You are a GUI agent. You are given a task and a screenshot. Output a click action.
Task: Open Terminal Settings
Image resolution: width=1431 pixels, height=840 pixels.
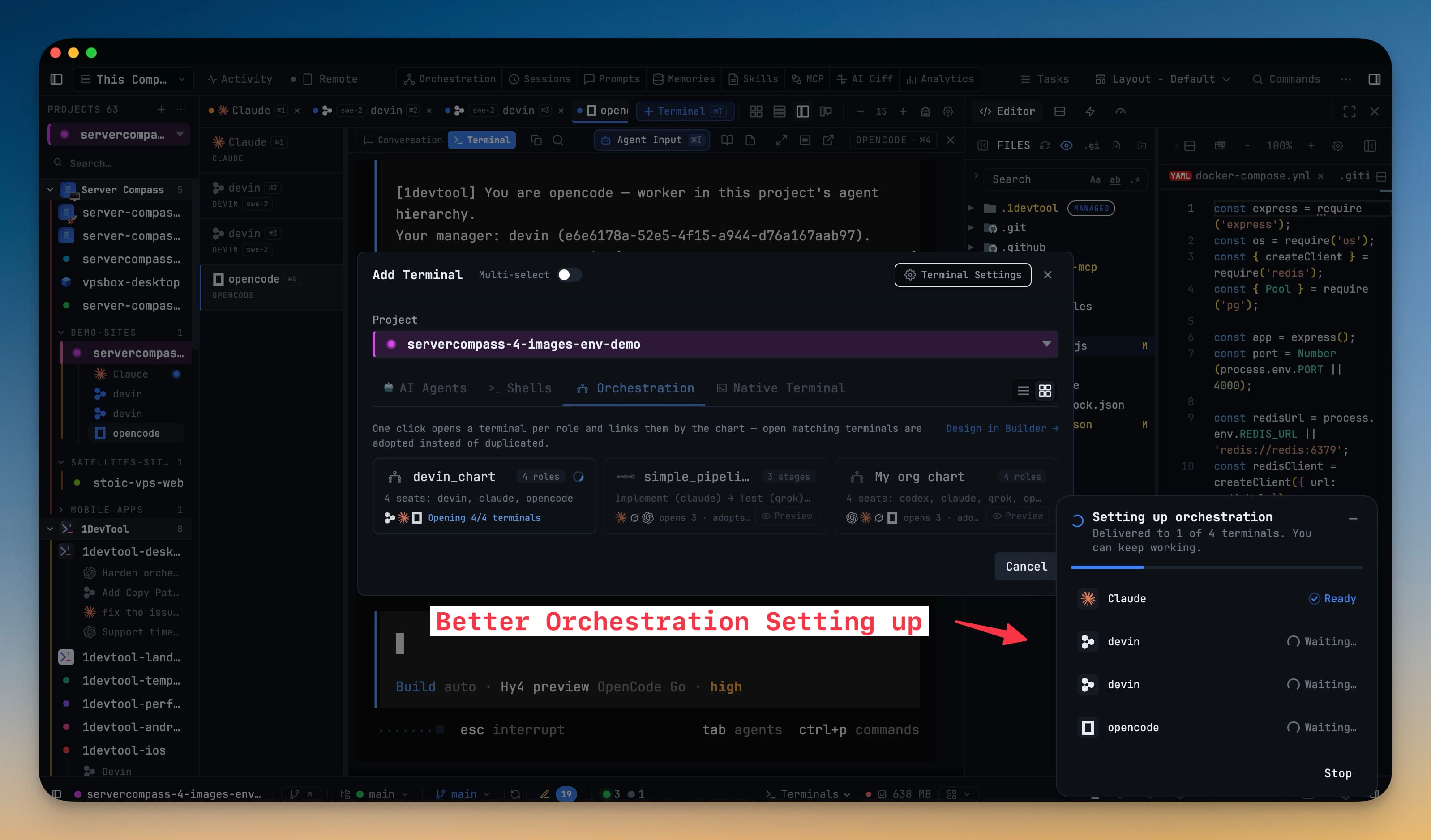pyautogui.click(x=963, y=275)
